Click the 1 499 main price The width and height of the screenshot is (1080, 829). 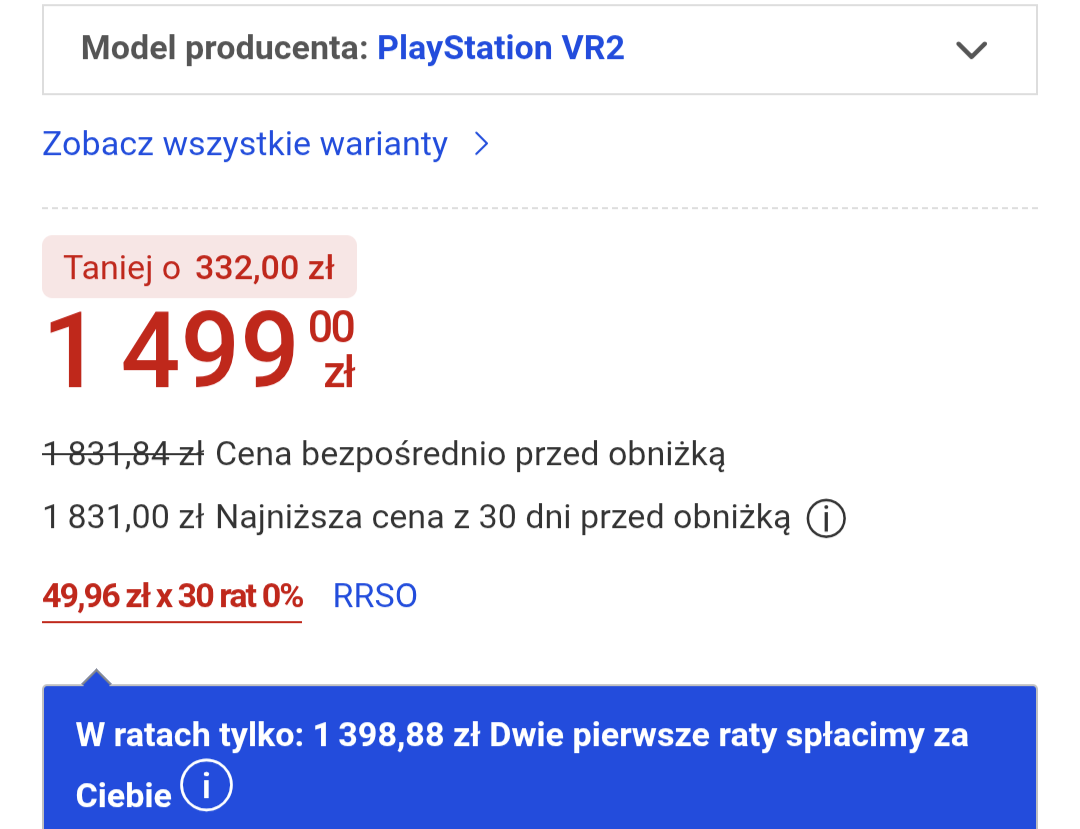click(170, 352)
